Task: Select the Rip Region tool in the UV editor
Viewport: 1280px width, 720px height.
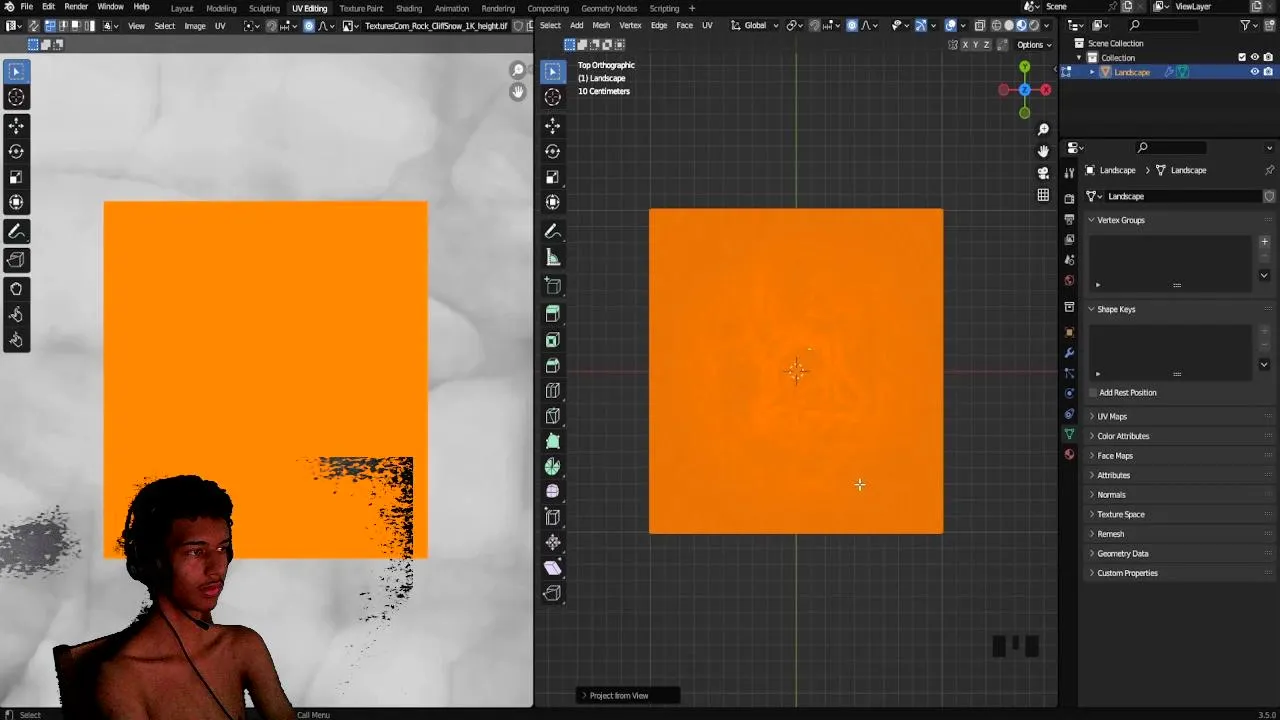Action: point(16,260)
